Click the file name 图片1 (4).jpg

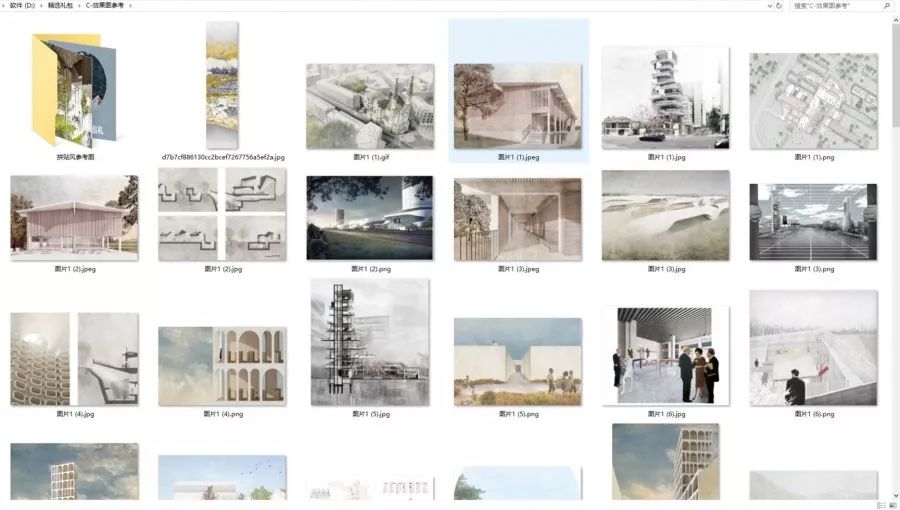pos(75,414)
